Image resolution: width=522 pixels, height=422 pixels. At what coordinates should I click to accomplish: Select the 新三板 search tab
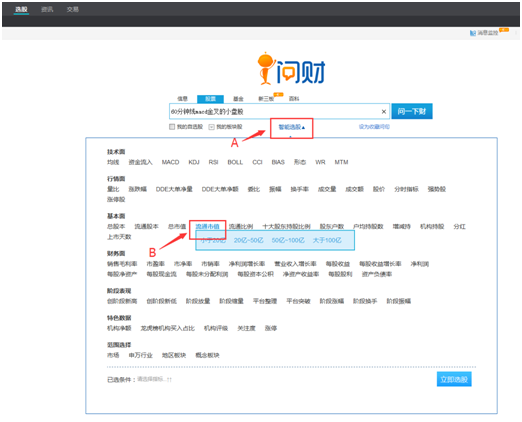click(266, 99)
